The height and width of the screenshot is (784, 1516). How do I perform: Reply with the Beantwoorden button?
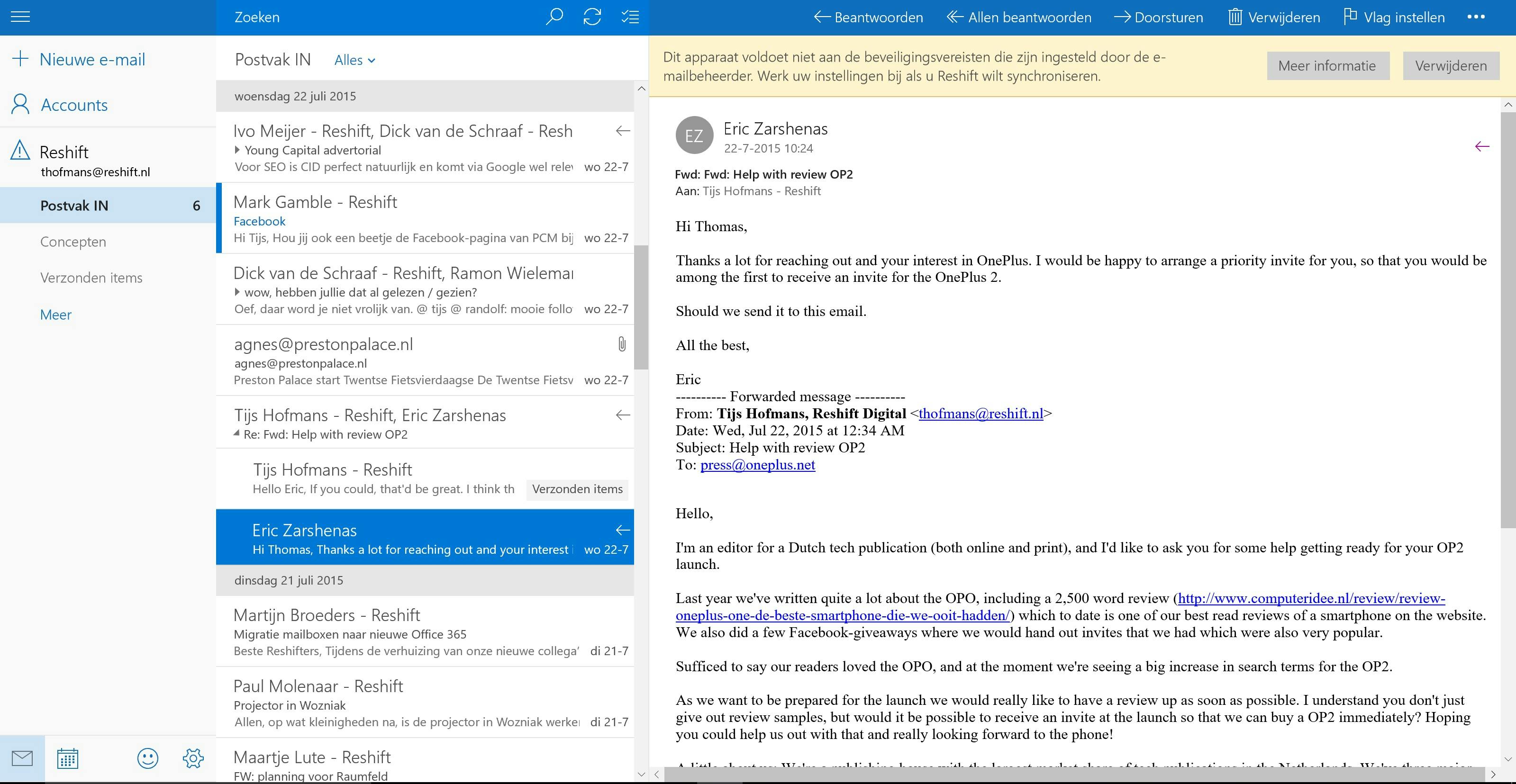pos(868,17)
